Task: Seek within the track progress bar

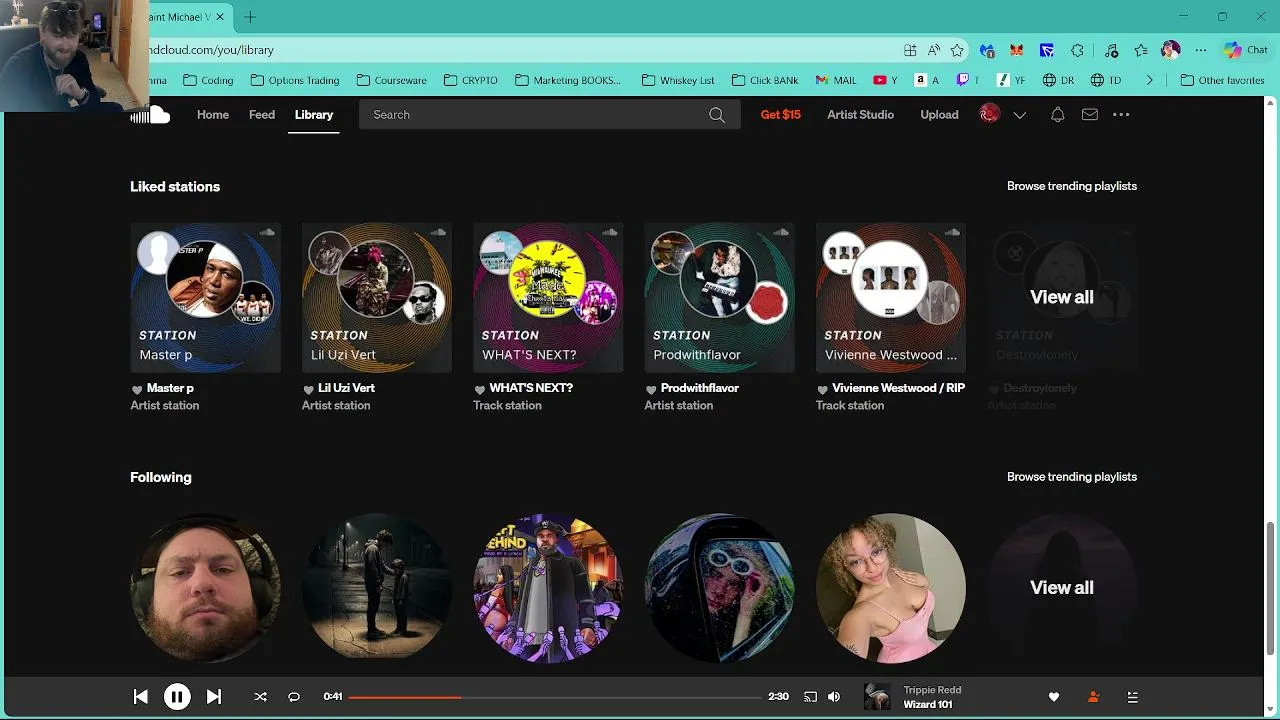Action: click(x=555, y=697)
